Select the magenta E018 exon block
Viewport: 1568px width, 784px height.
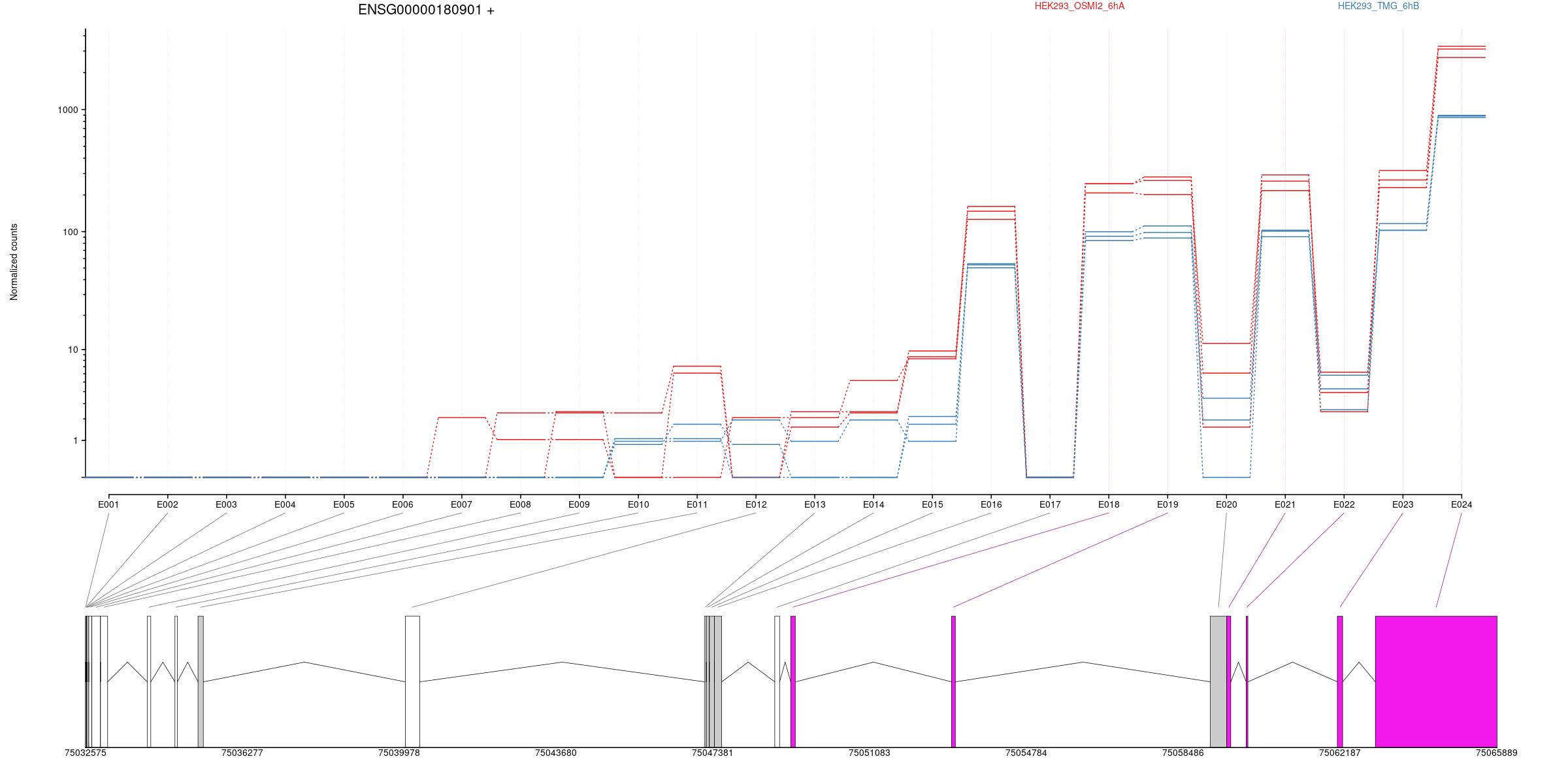pyautogui.click(x=793, y=681)
